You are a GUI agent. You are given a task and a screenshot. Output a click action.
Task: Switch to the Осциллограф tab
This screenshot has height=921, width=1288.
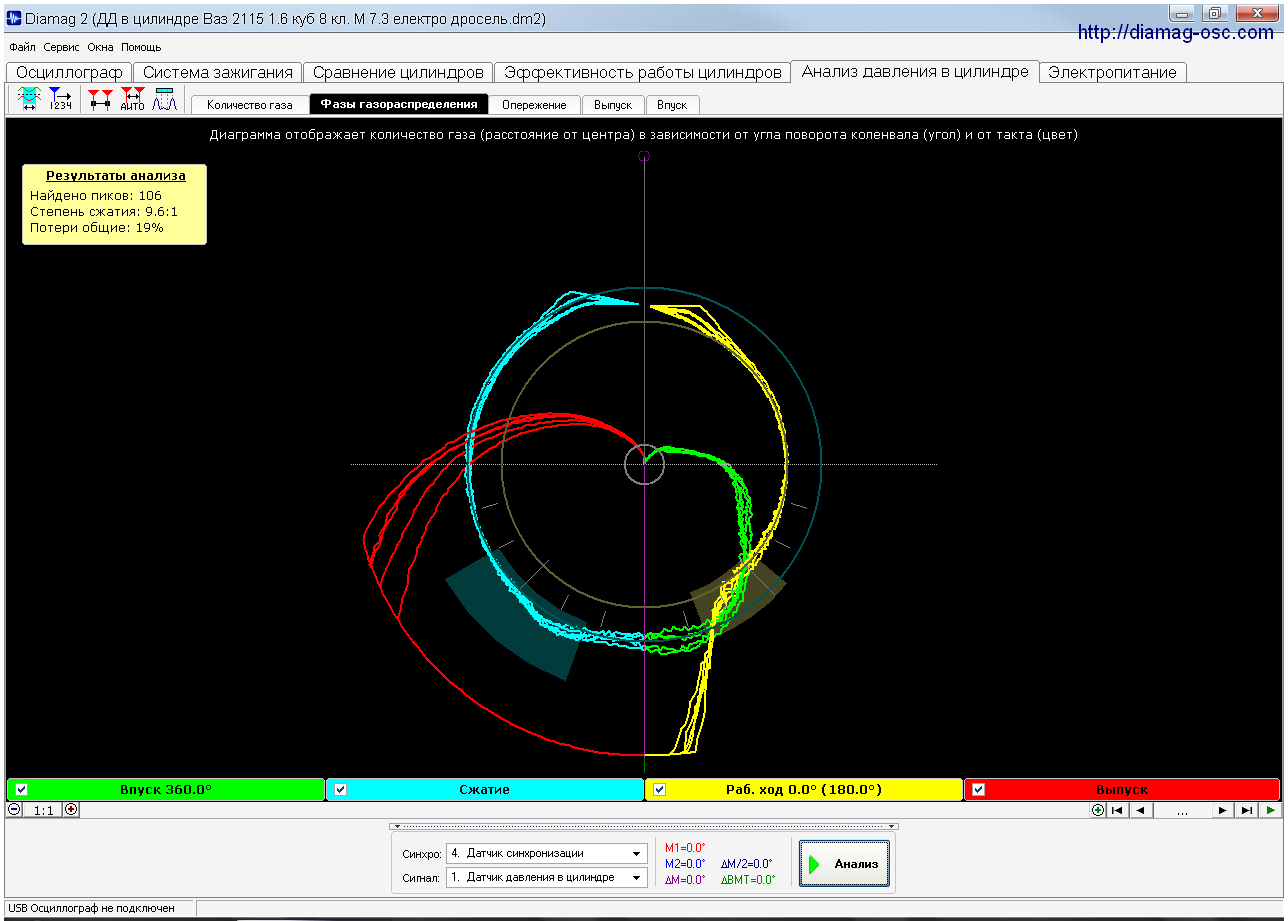(69, 72)
